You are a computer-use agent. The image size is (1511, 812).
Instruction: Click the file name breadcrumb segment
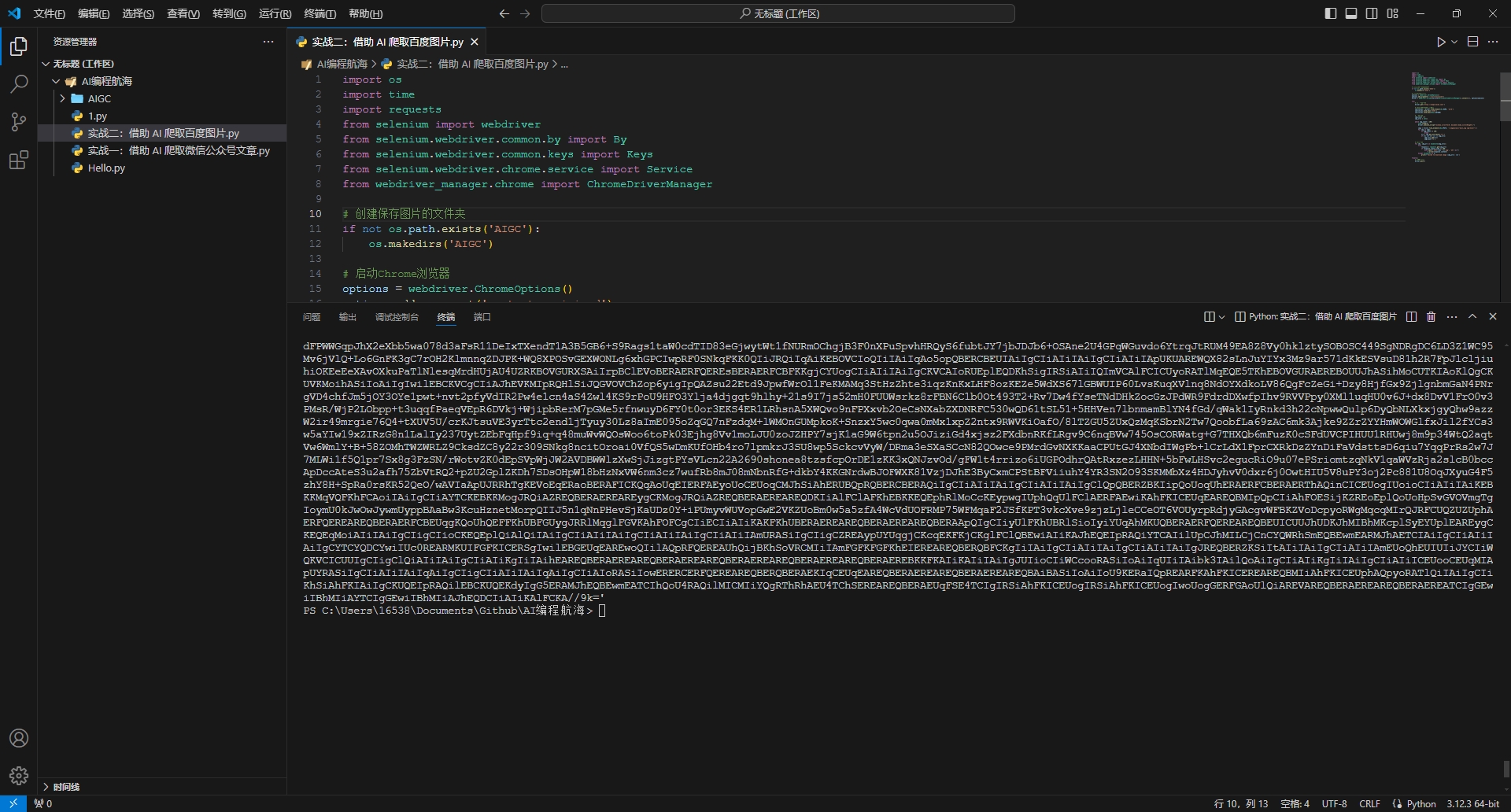pos(471,64)
